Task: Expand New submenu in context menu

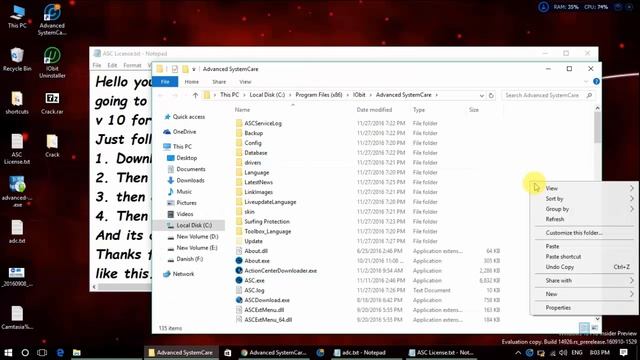Action: click(x=584, y=294)
